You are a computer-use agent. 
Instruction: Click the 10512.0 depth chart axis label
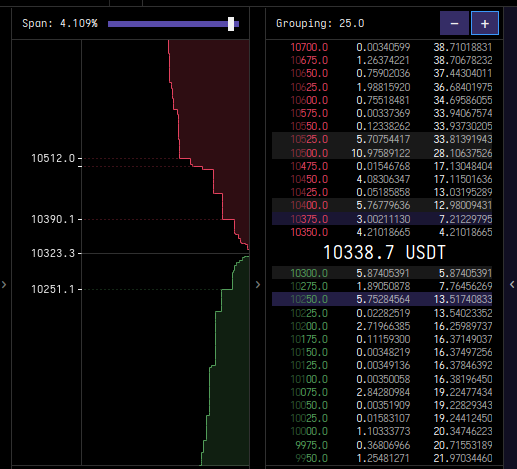tap(53, 158)
